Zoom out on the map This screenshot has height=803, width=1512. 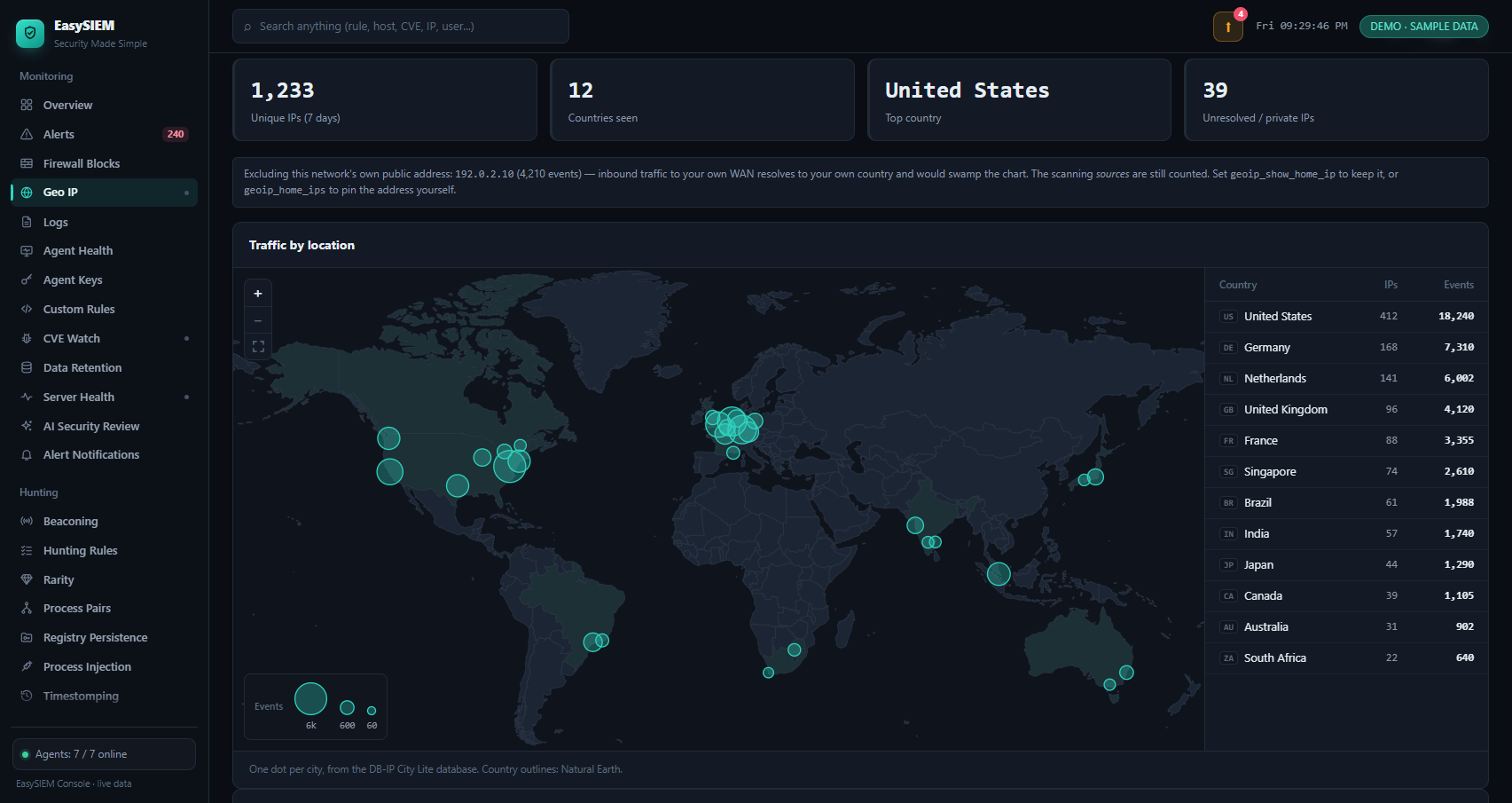pos(258,320)
